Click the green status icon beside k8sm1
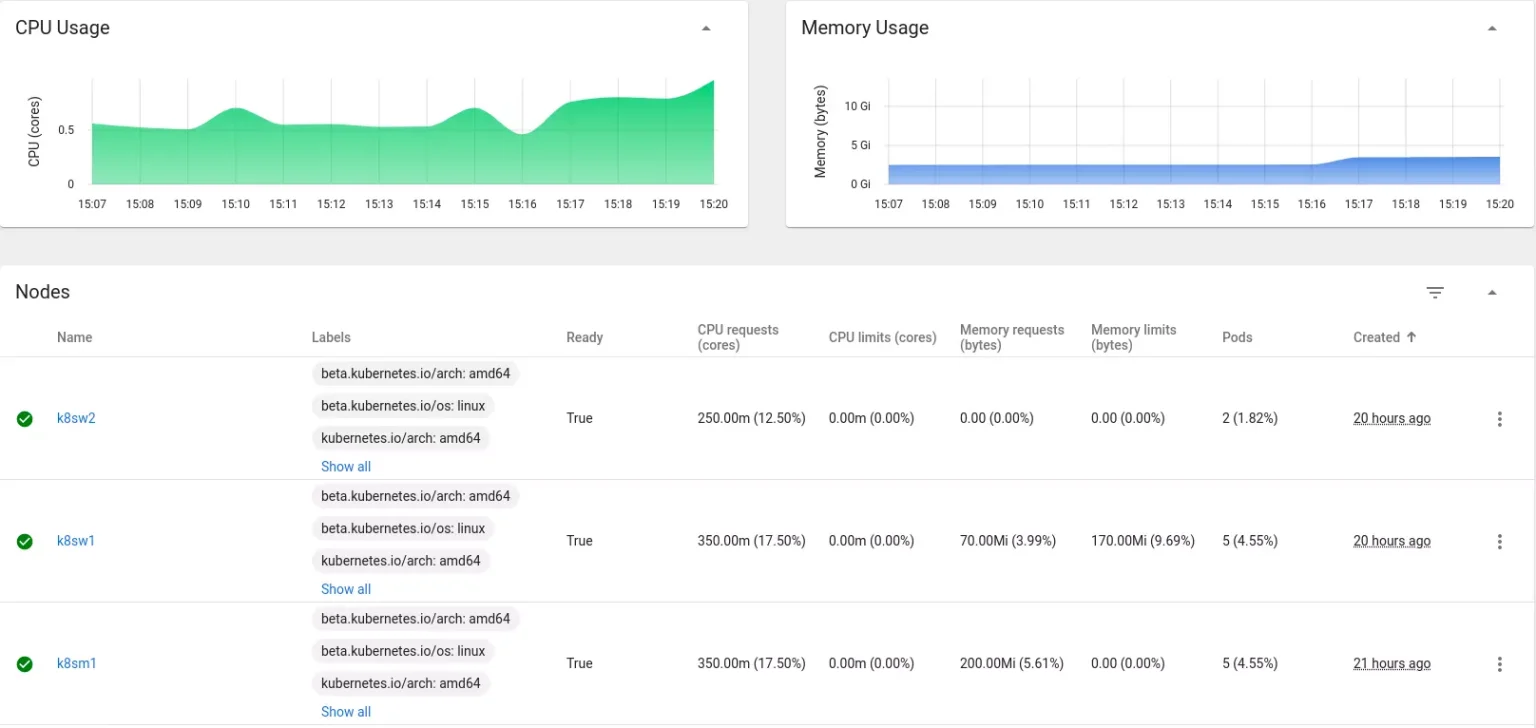Screen dimensions: 1536x728 click(25, 663)
